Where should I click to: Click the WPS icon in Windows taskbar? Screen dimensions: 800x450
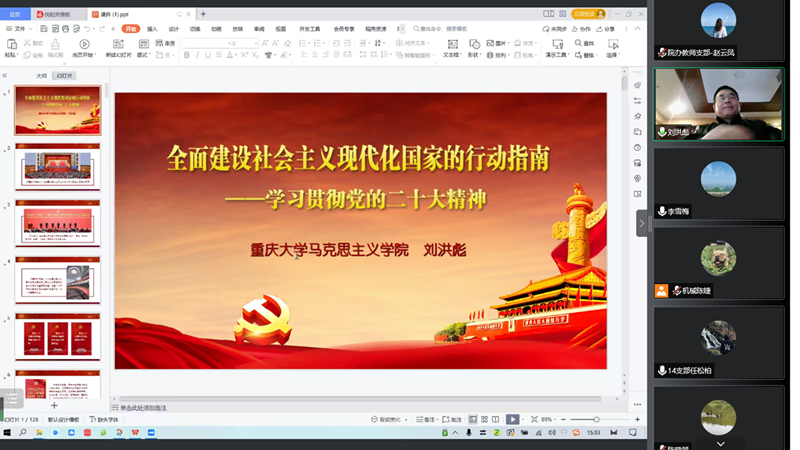pyautogui.click(x=135, y=433)
